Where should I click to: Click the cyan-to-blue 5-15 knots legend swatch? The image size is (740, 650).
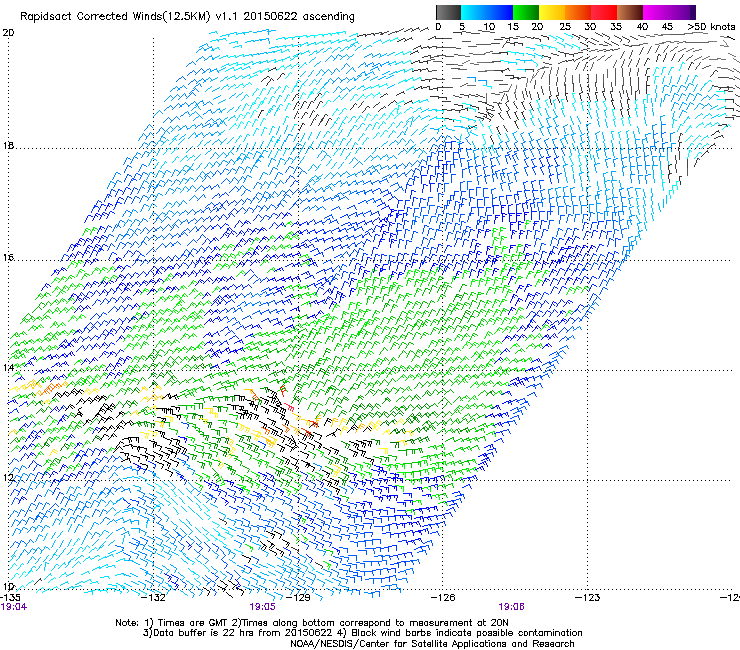[487, 12]
